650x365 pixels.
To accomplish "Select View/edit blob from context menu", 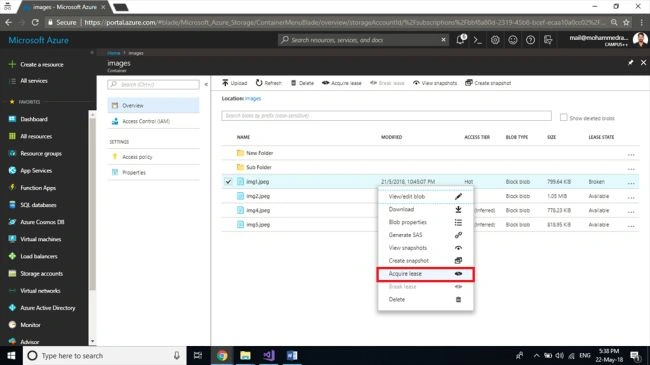I will point(425,197).
